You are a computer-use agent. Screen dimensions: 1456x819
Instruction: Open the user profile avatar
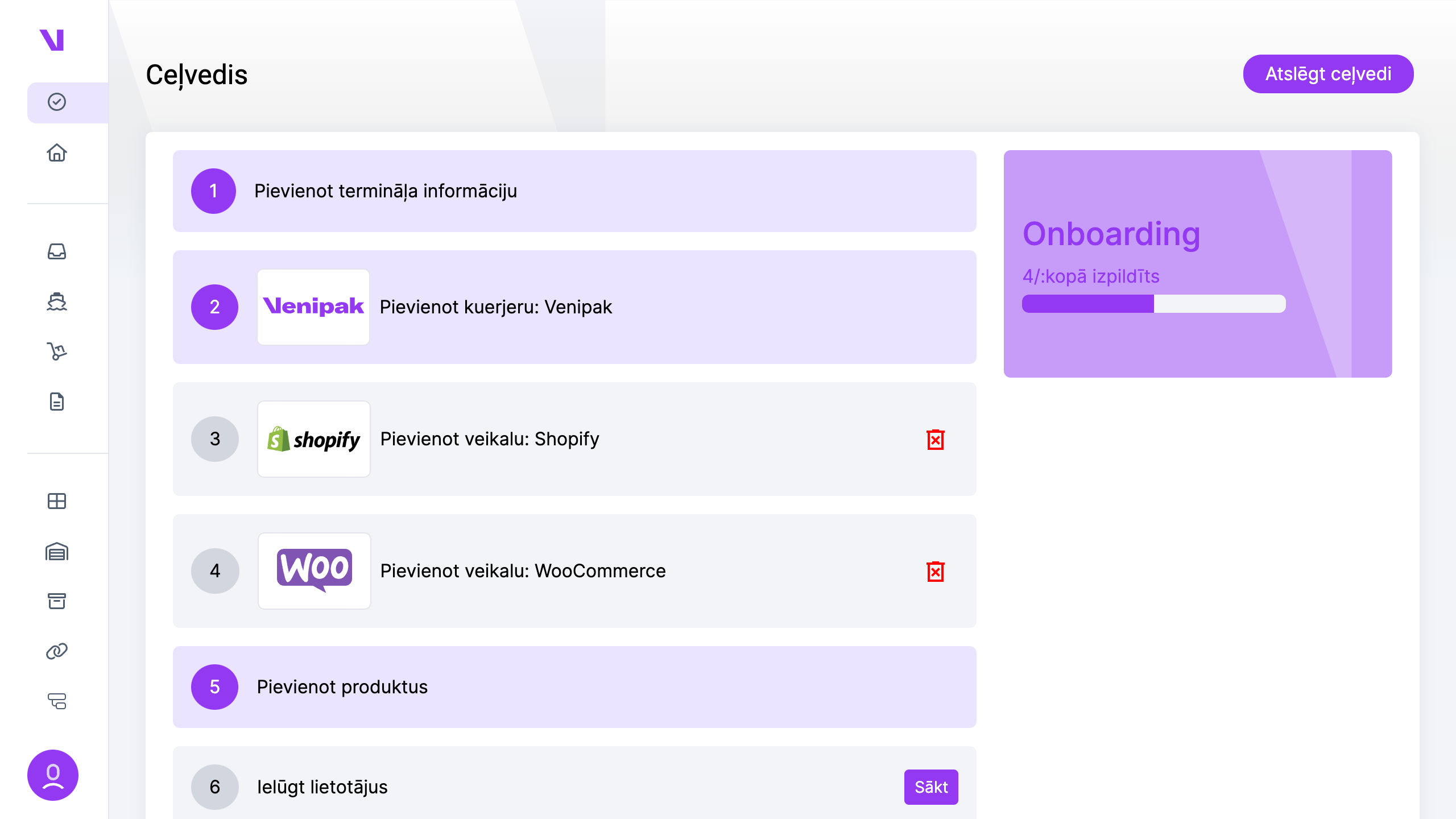(x=53, y=775)
